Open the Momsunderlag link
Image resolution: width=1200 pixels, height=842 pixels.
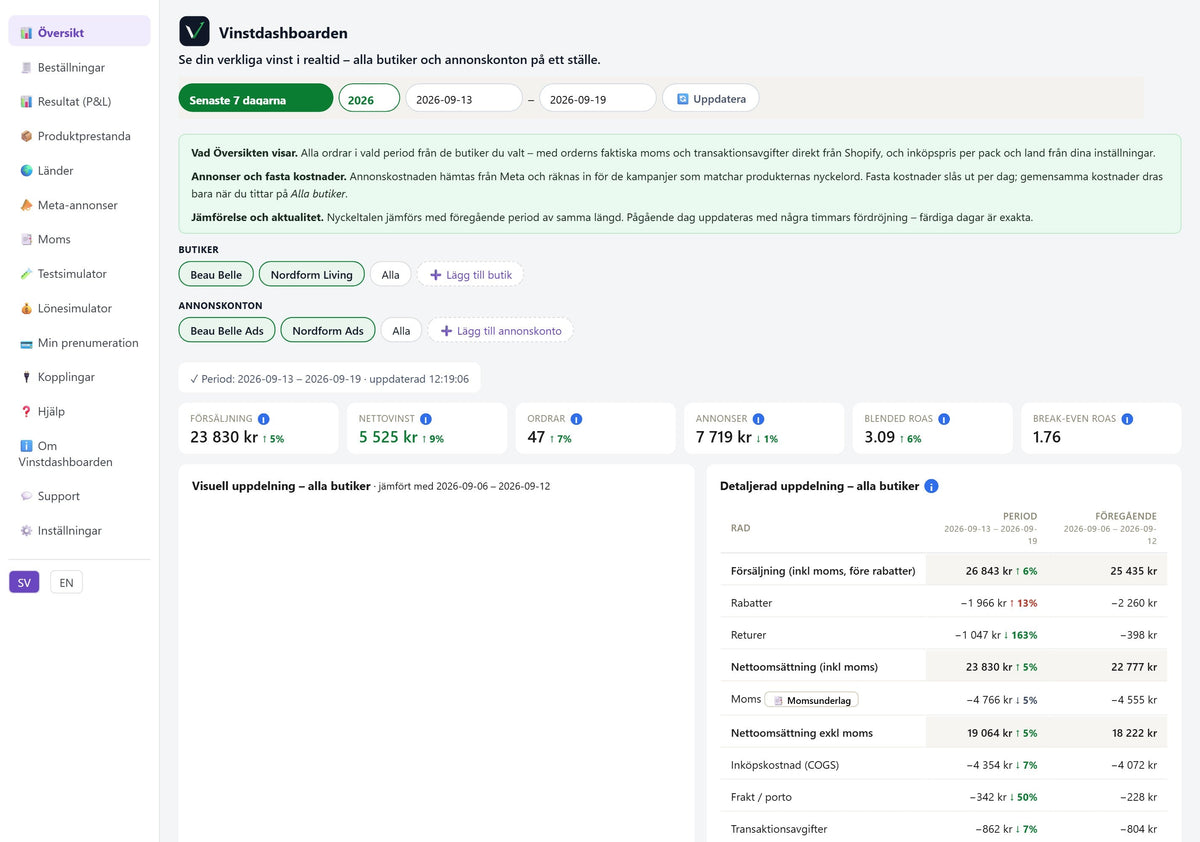tap(811, 700)
